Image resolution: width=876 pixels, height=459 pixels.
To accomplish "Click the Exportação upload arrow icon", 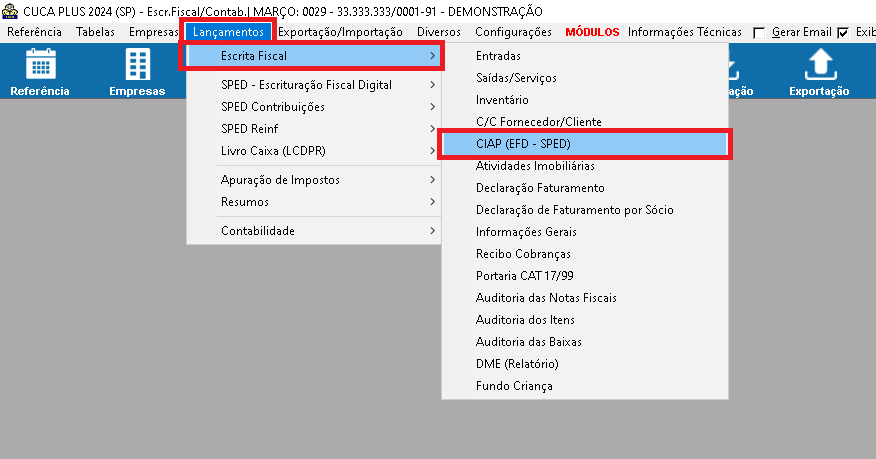I will coord(820,64).
